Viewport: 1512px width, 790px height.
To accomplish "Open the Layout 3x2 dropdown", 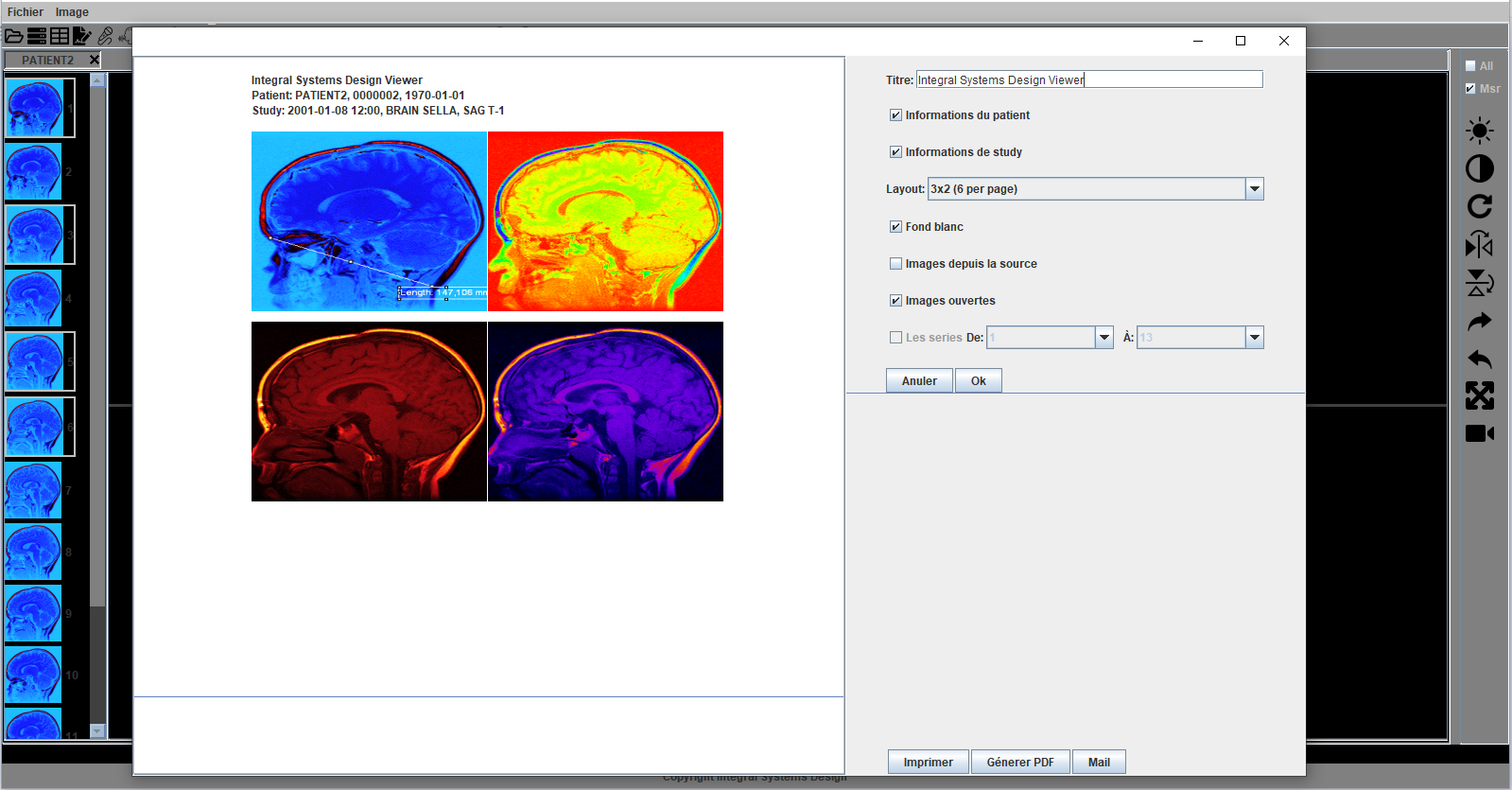I will click(1254, 189).
